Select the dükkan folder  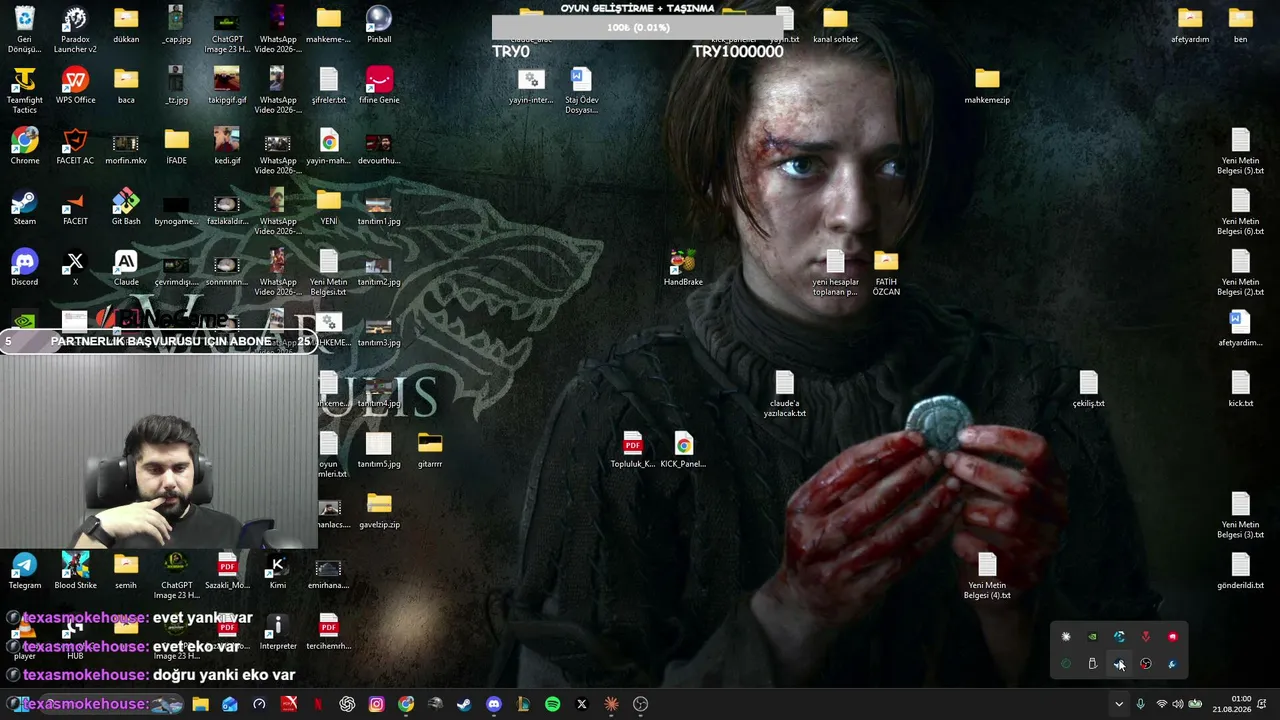click(126, 26)
